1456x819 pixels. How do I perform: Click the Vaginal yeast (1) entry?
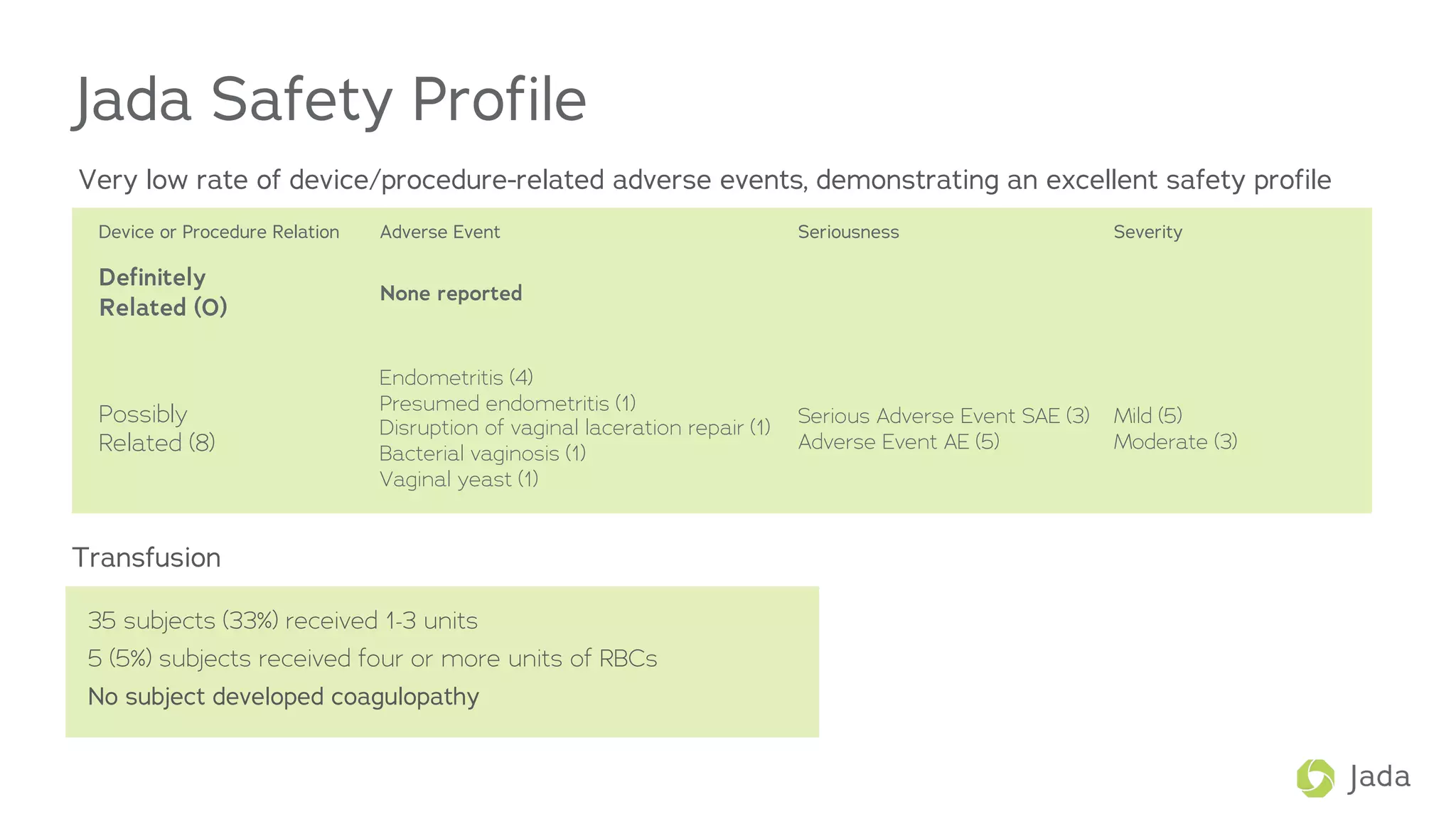point(459,479)
